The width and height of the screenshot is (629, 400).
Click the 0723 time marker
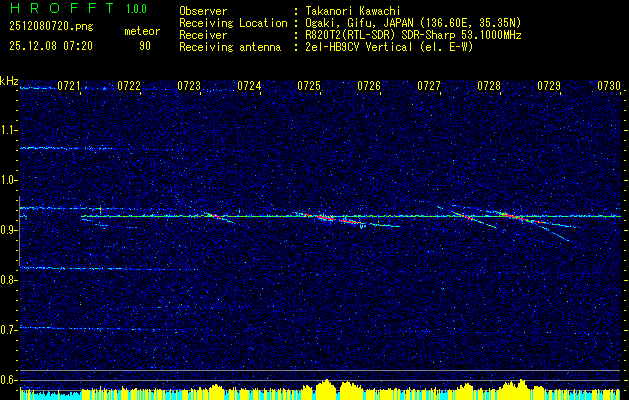[x=189, y=86]
